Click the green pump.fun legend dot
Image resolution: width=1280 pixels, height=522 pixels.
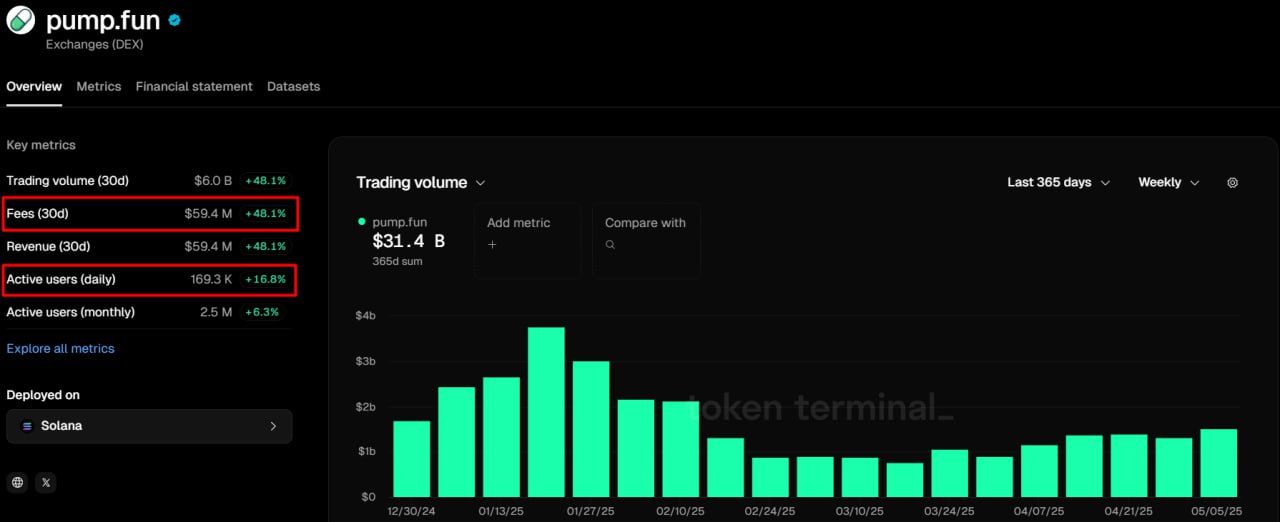point(362,221)
